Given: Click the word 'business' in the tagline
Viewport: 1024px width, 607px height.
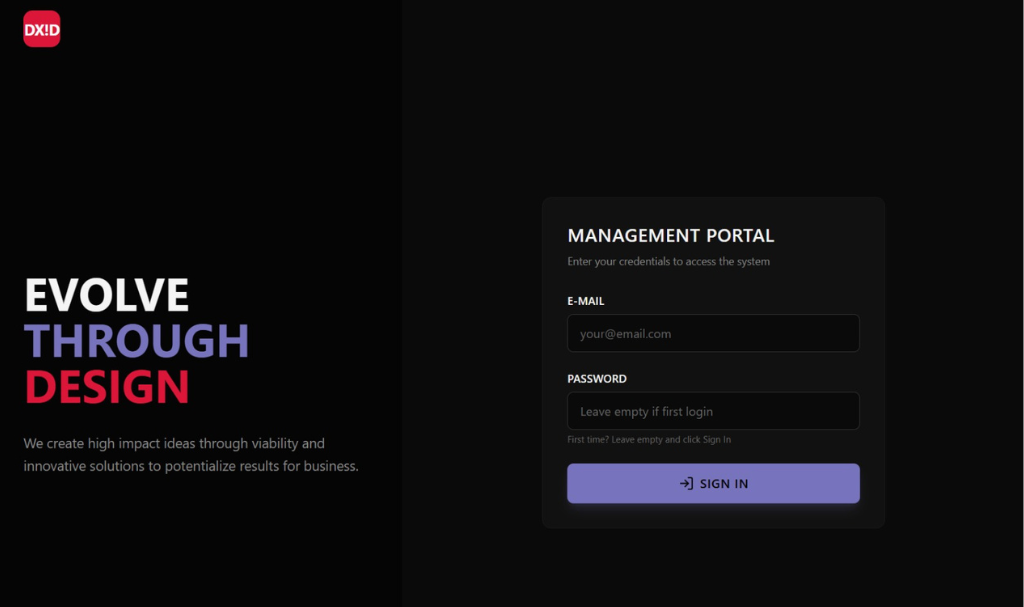Looking at the screenshot, I should coord(330,466).
